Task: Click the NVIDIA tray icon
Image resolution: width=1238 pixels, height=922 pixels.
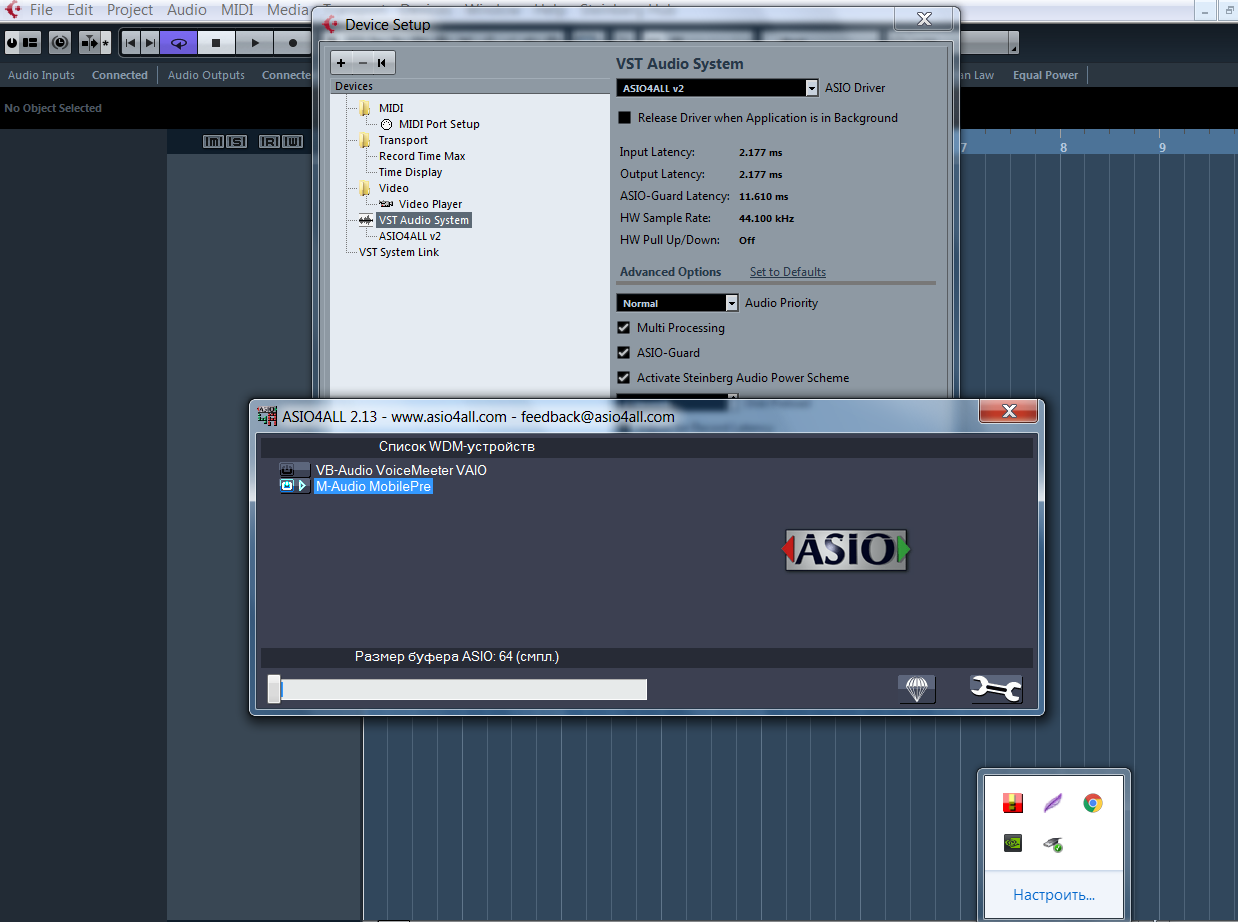Action: point(1013,842)
